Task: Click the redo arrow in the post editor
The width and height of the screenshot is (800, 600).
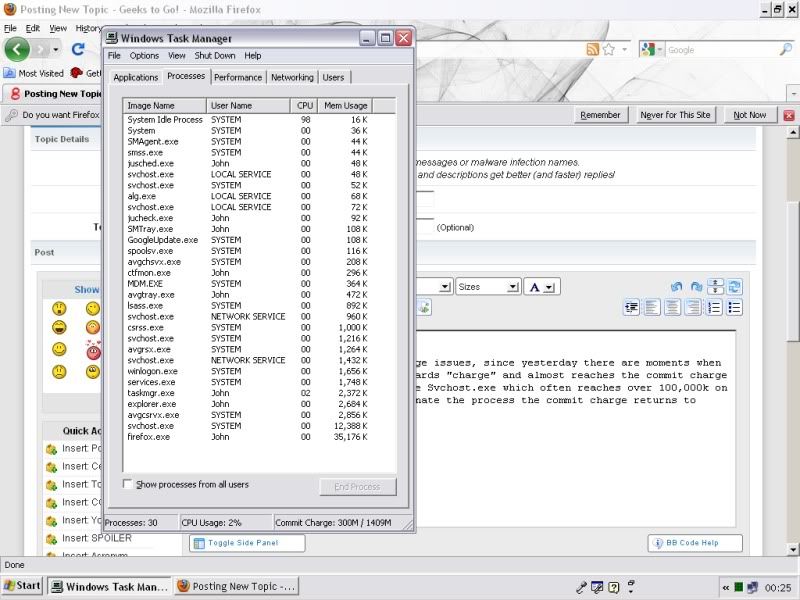Action: click(696, 287)
